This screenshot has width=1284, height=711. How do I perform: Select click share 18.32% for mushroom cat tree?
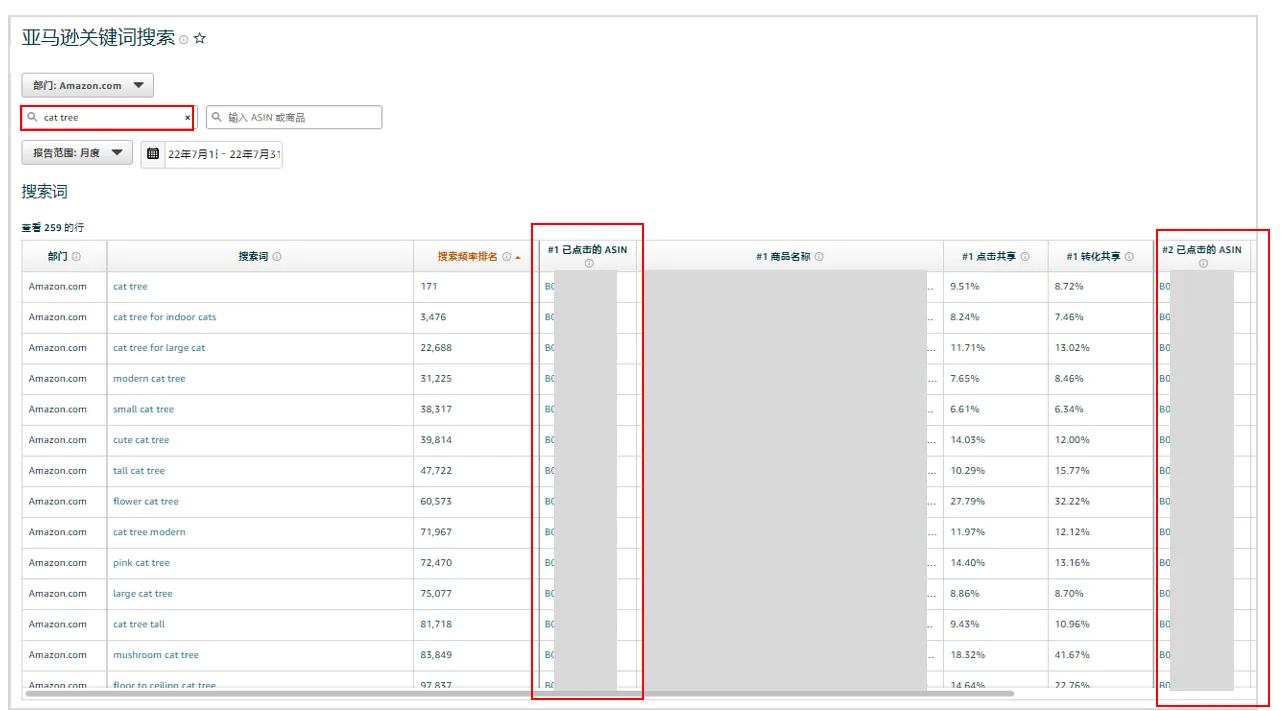pos(967,655)
